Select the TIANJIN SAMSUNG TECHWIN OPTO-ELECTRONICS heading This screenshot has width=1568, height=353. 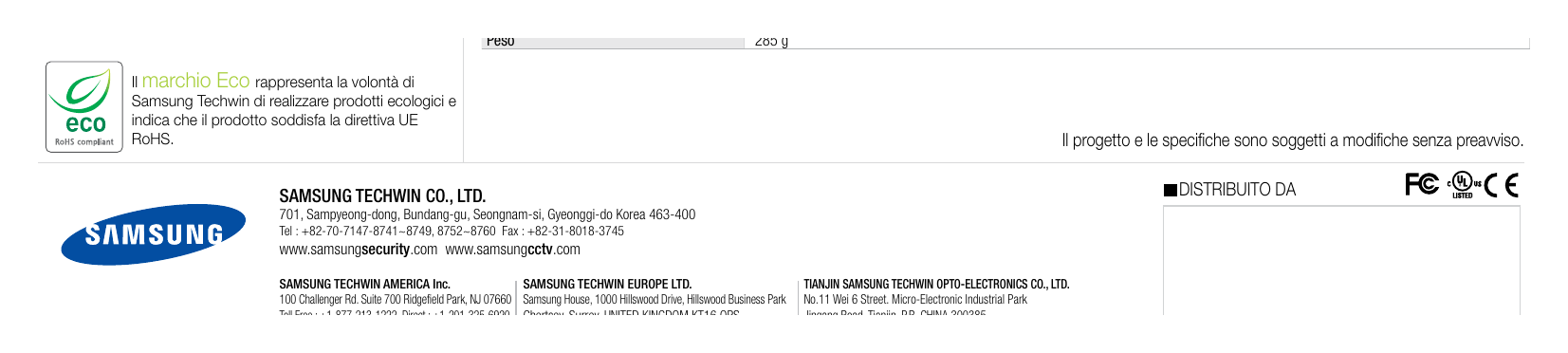(x=936, y=284)
